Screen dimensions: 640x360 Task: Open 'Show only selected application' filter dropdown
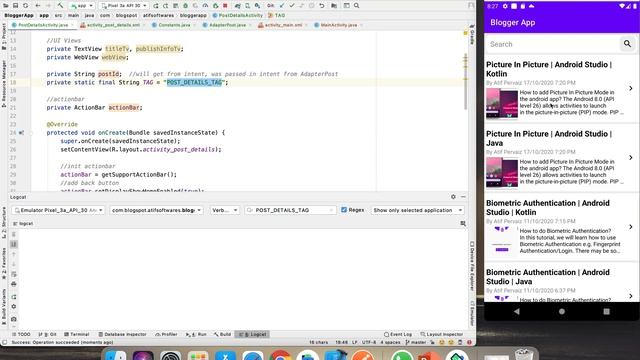[x=417, y=210]
